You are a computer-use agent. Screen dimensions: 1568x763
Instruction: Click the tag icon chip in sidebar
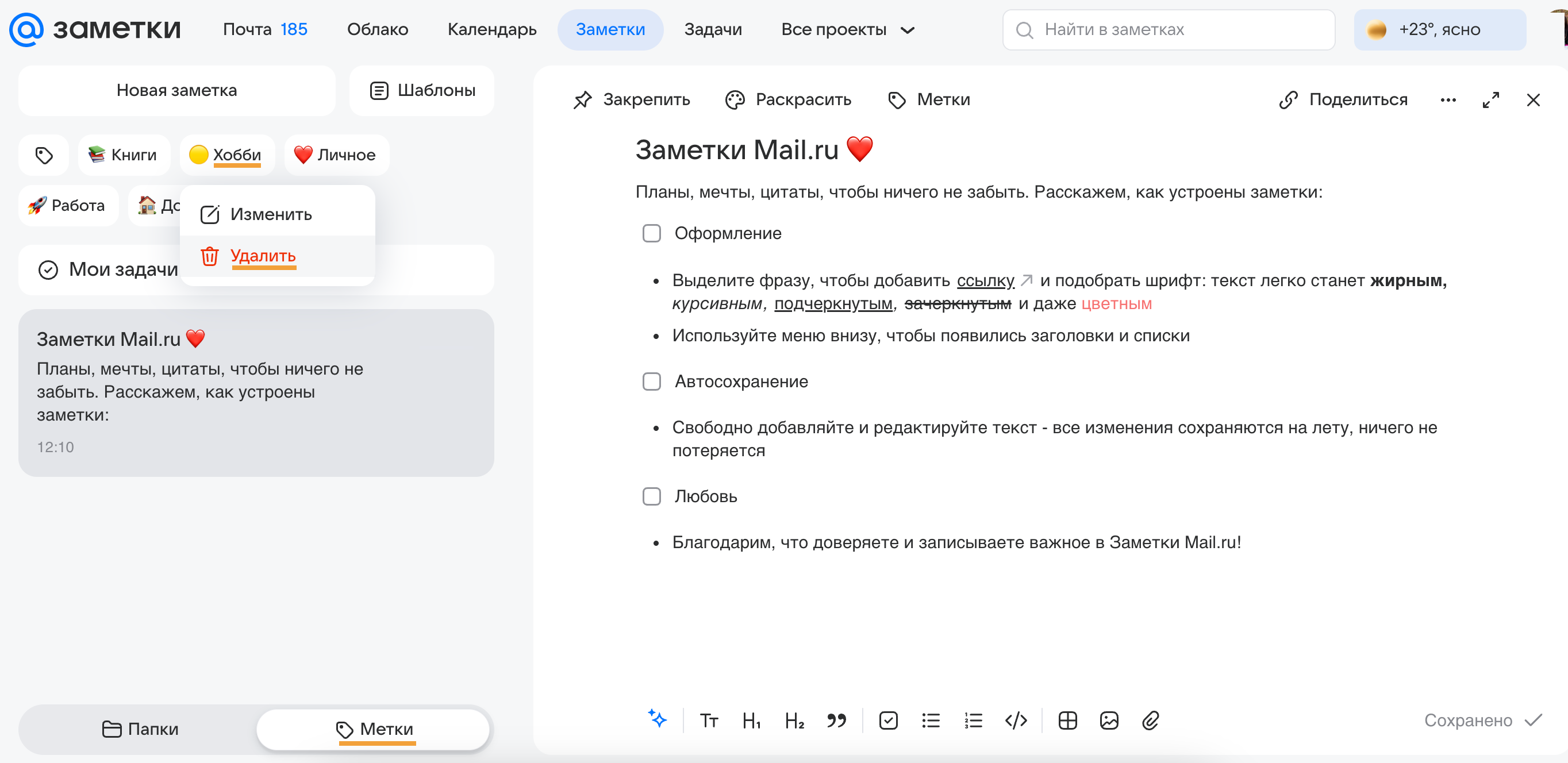(44, 155)
